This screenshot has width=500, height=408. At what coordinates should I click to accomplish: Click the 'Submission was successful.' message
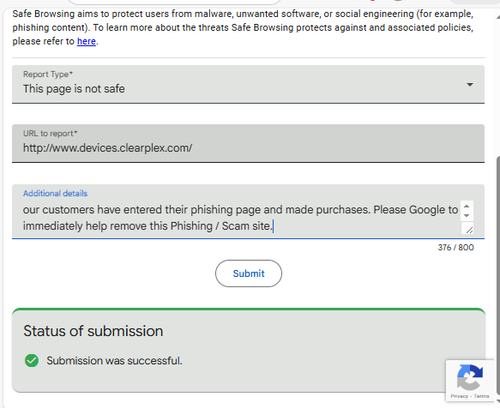coord(114,361)
